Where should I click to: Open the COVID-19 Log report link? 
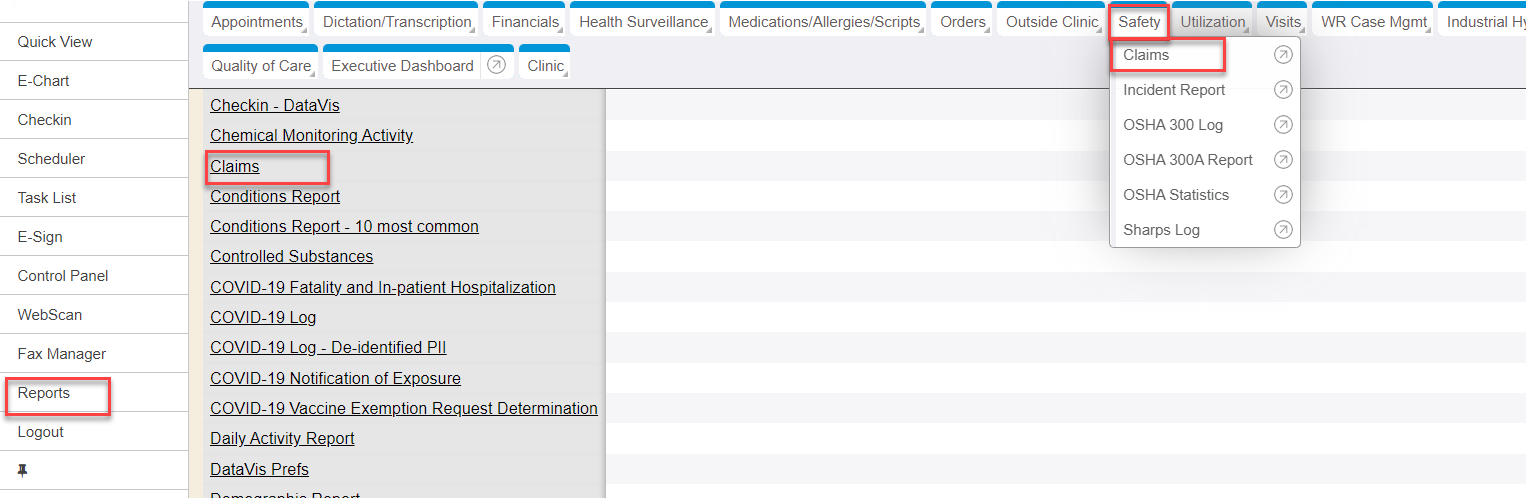tap(263, 318)
